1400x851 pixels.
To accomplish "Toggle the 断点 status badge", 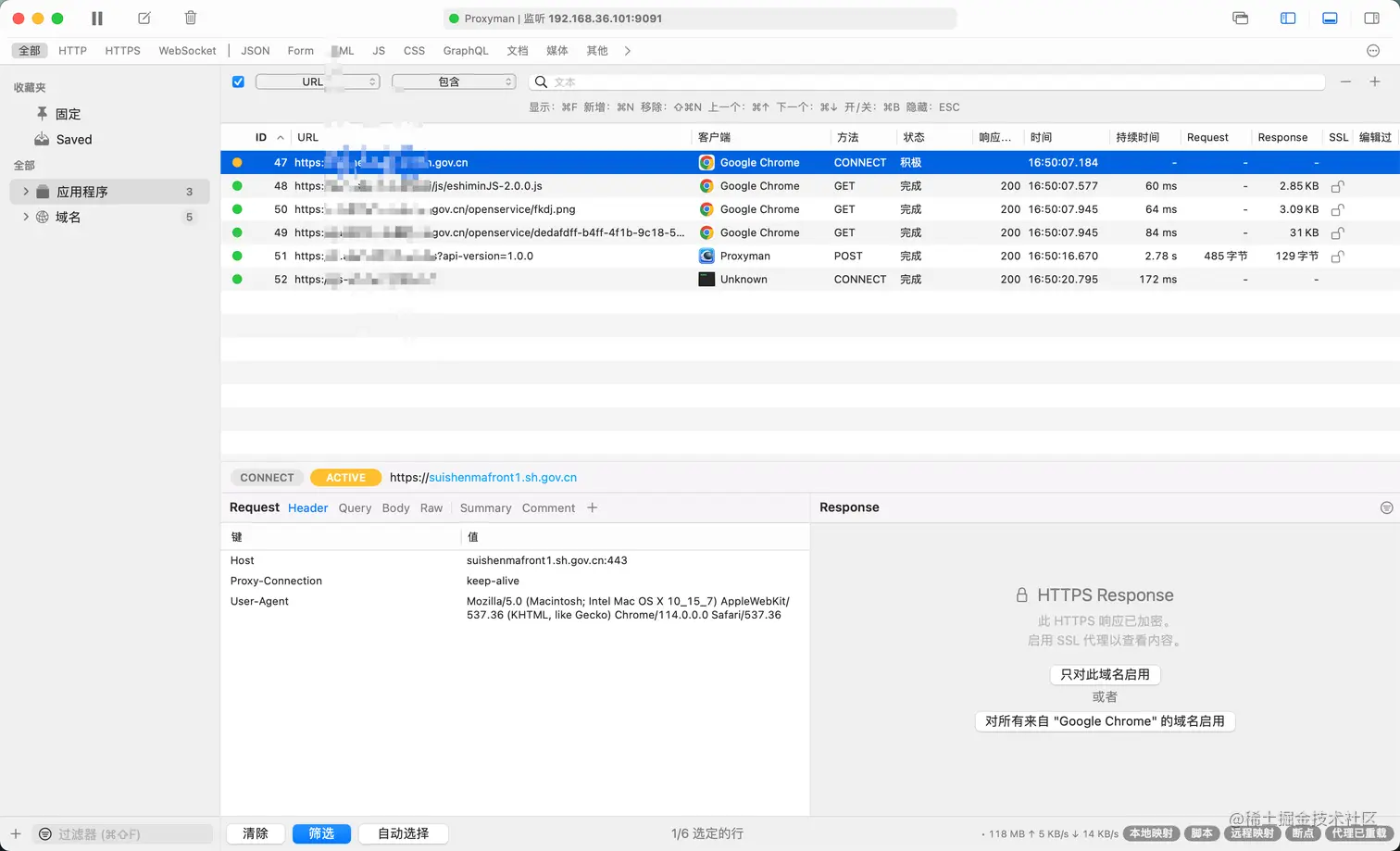I will click(1304, 833).
